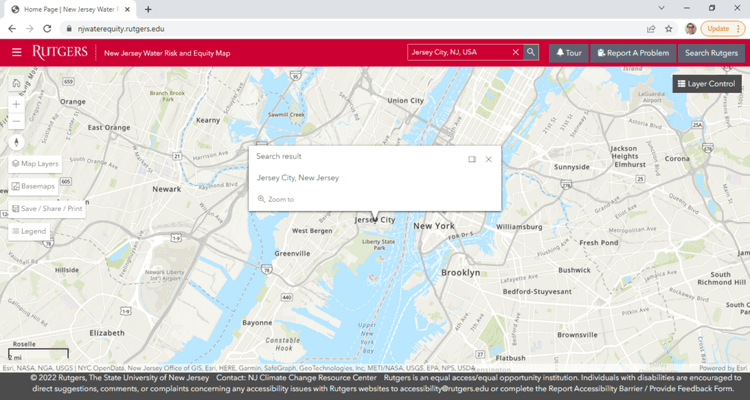Image resolution: width=750 pixels, height=400 pixels.
Task: Open Search Rutgers
Action: coord(710,52)
